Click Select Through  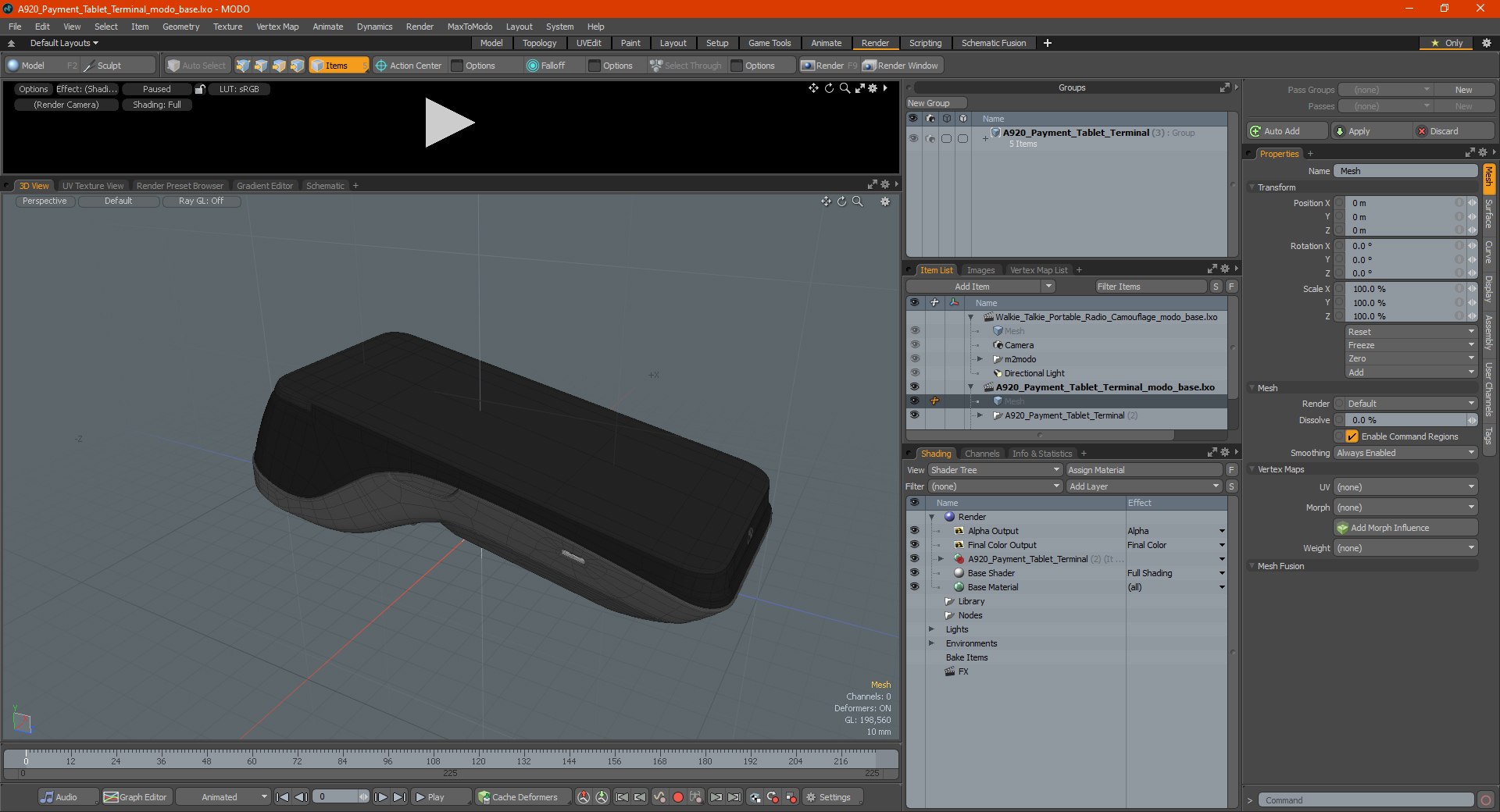tap(686, 66)
